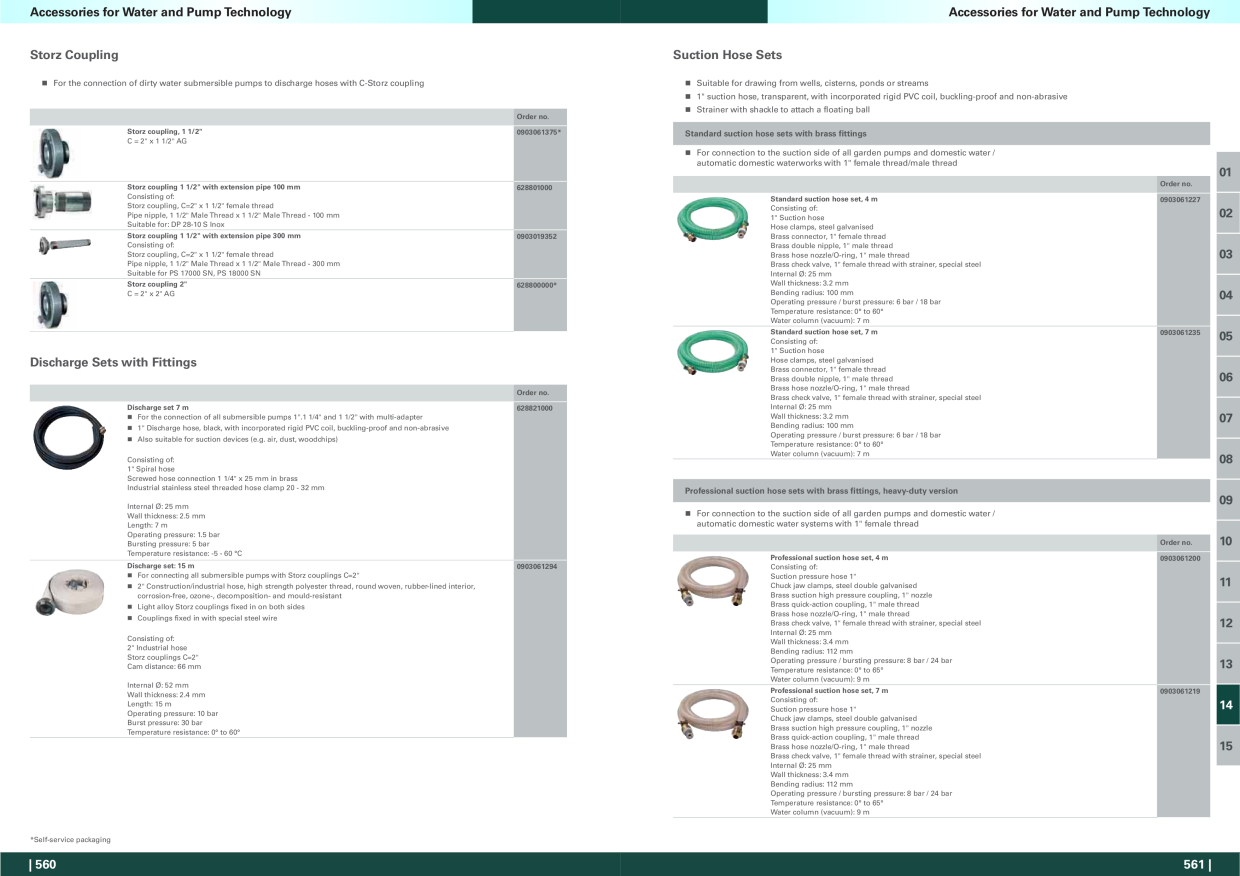Click the Discharge set 7 m title
This screenshot has height=876, width=1240.
click(158, 408)
